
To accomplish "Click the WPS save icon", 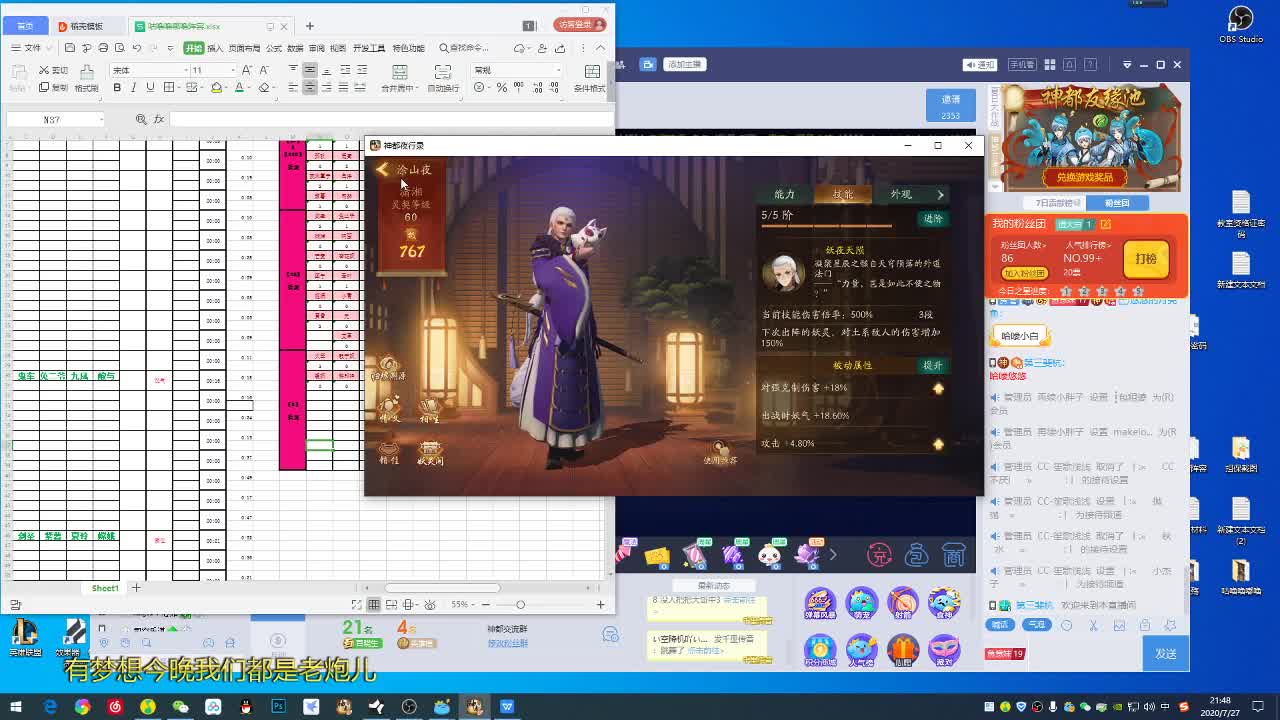I will click(x=69, y=48).
